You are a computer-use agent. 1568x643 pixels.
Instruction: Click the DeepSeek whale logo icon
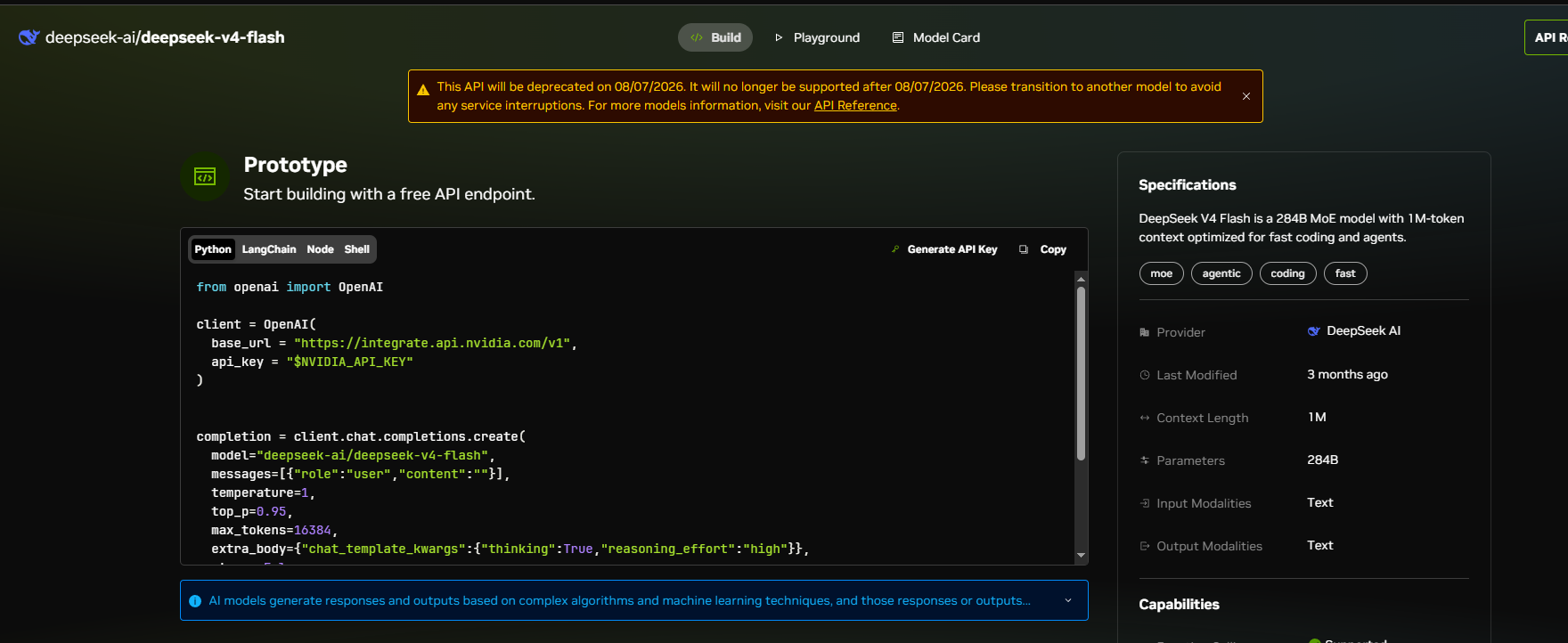point(29,37)
